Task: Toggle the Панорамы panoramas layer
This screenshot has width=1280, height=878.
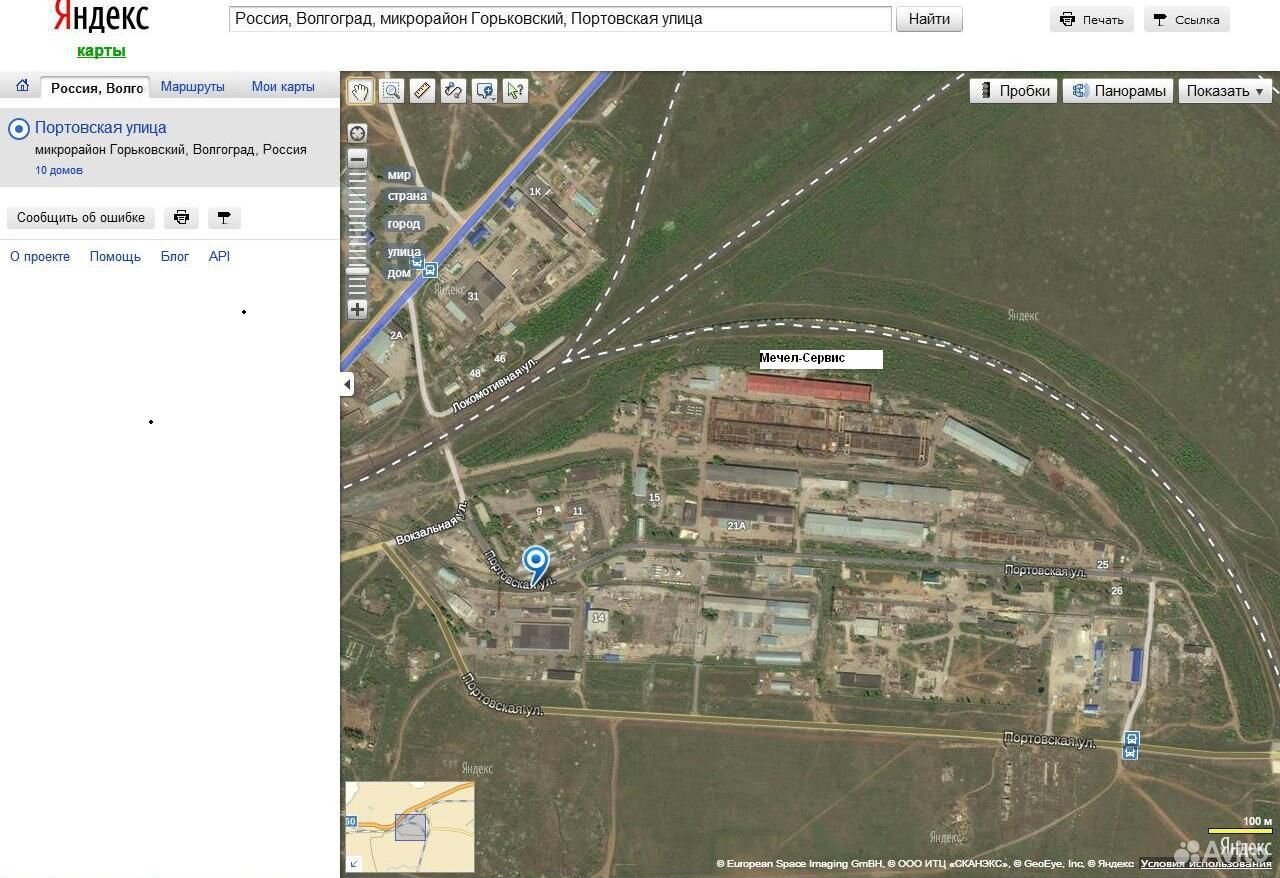Action: coord(1119,91)
